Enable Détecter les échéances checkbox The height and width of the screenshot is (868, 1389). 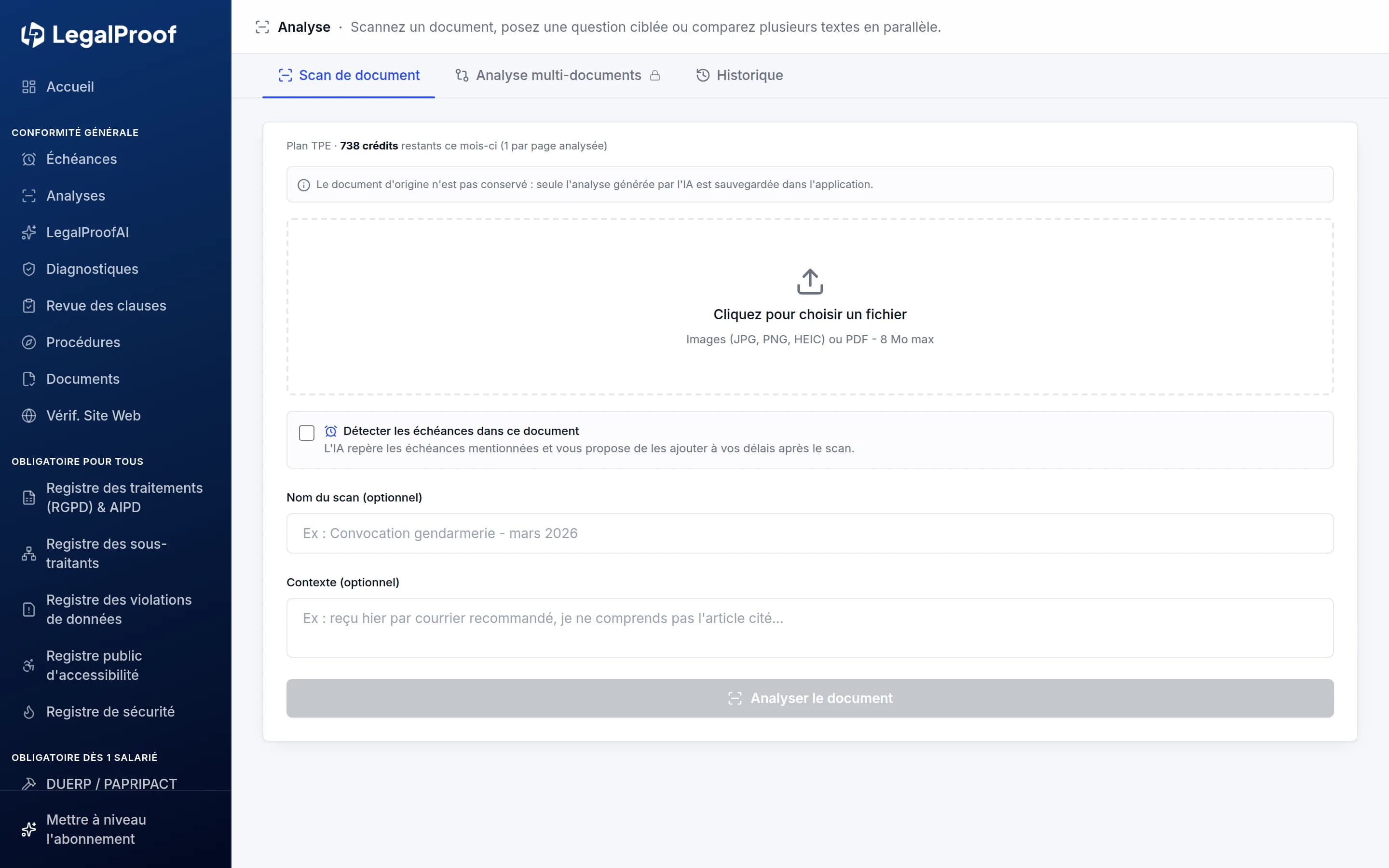(x=307, y=433)
